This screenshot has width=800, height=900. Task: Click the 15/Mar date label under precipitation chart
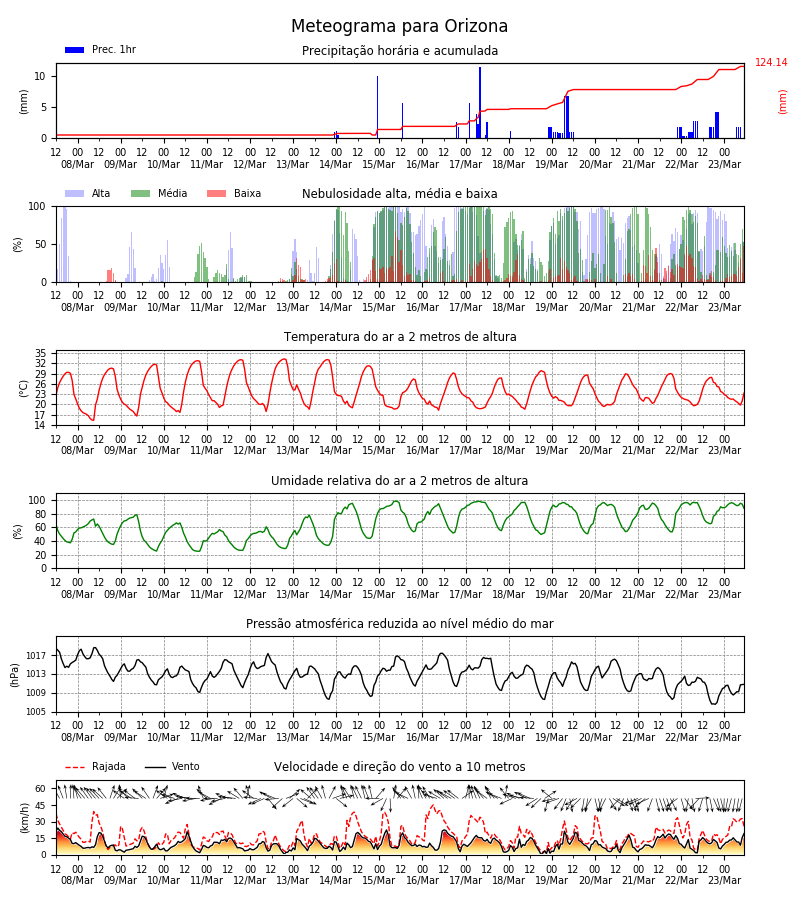[x=379, y=164]
